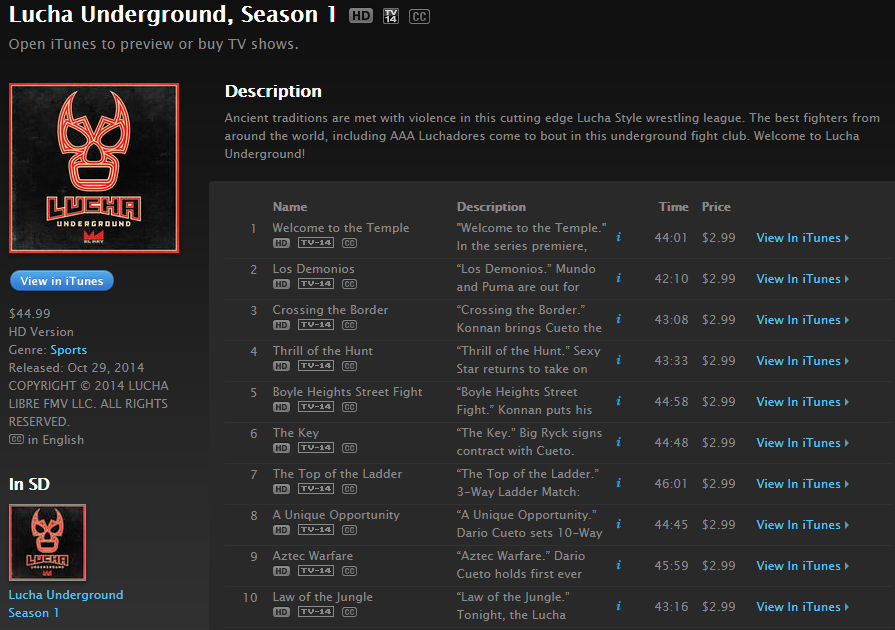The width and height of the screenshot is (895, 630).
Task: Click HD badge under Thrill of the Hunt
Action: pyautogui.click(x=281, y=366)
